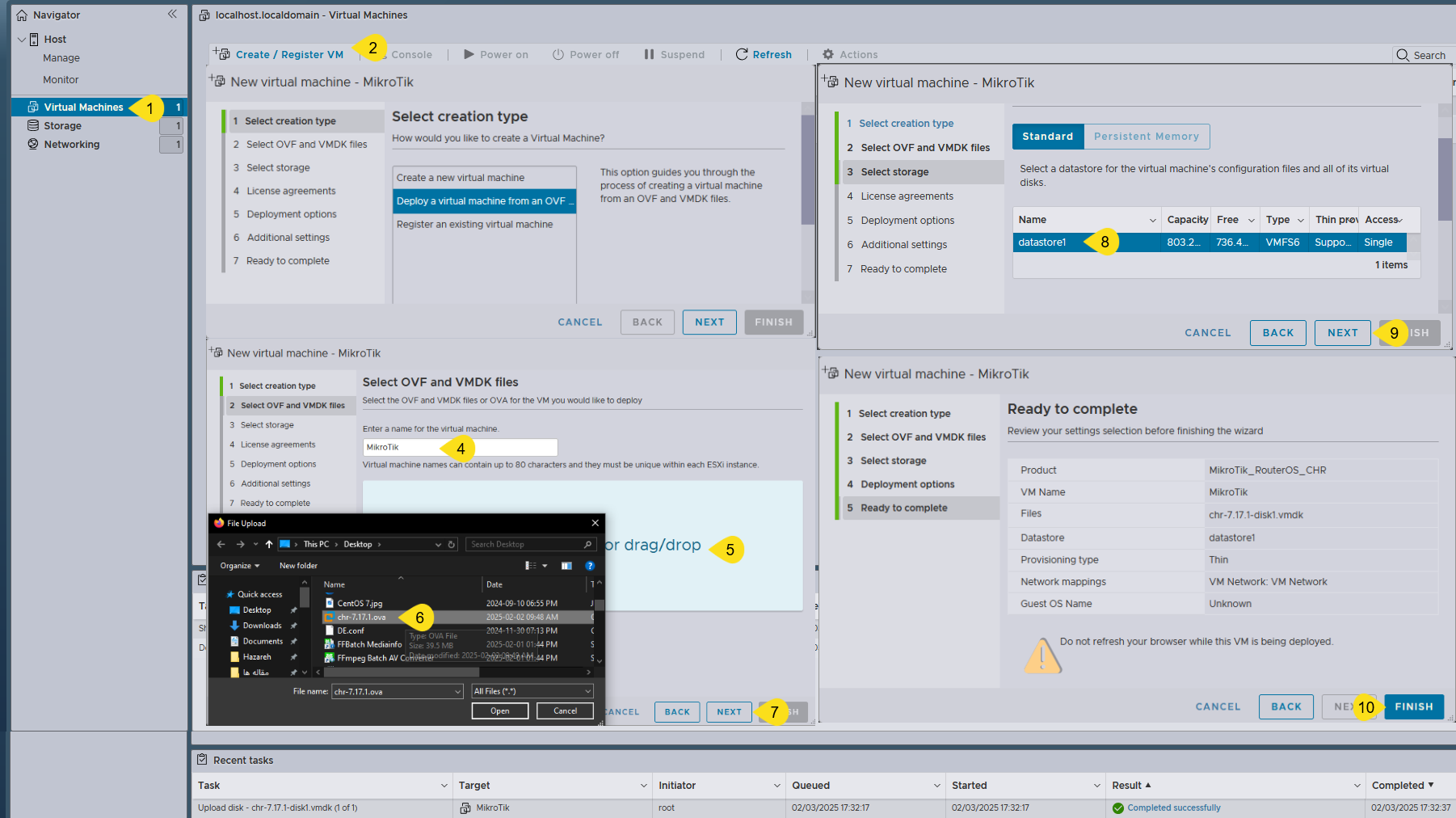Click the Recent tasks panel icon
The width and height of the screenshot is (1456, 818).
point(202,760)
